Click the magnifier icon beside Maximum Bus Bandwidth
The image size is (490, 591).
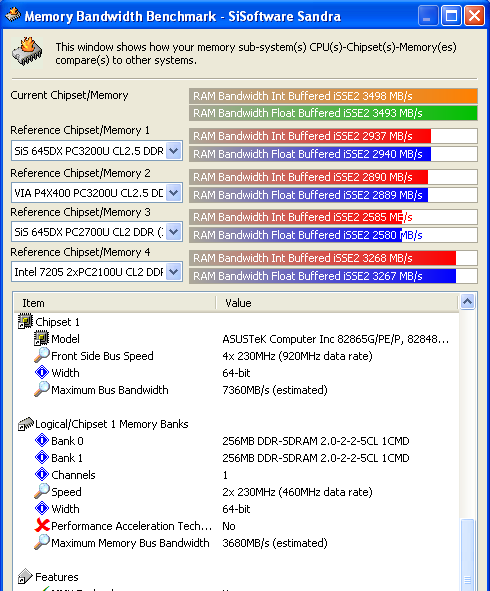point(41,389)
